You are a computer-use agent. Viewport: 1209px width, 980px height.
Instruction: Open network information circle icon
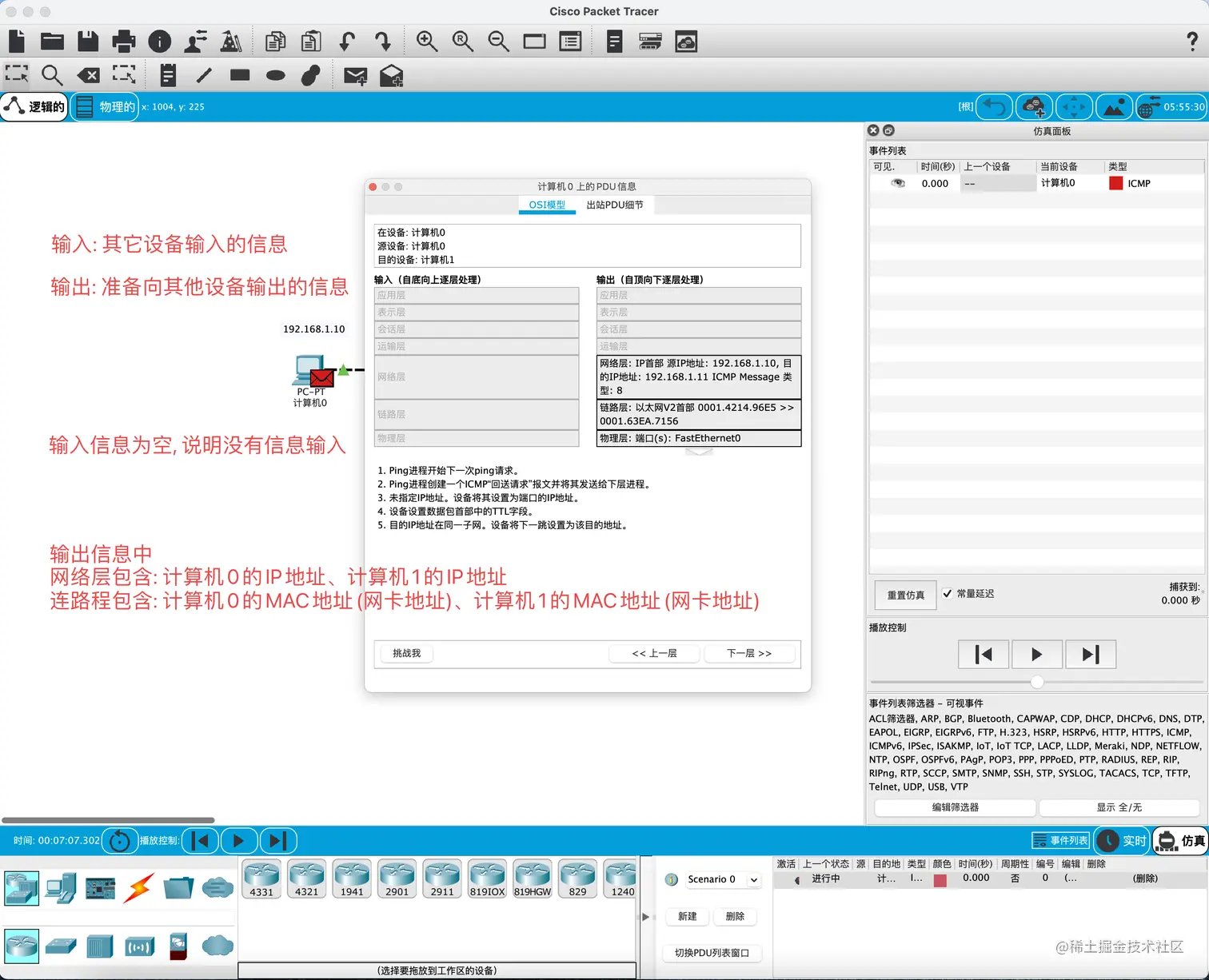pos(159,41)
